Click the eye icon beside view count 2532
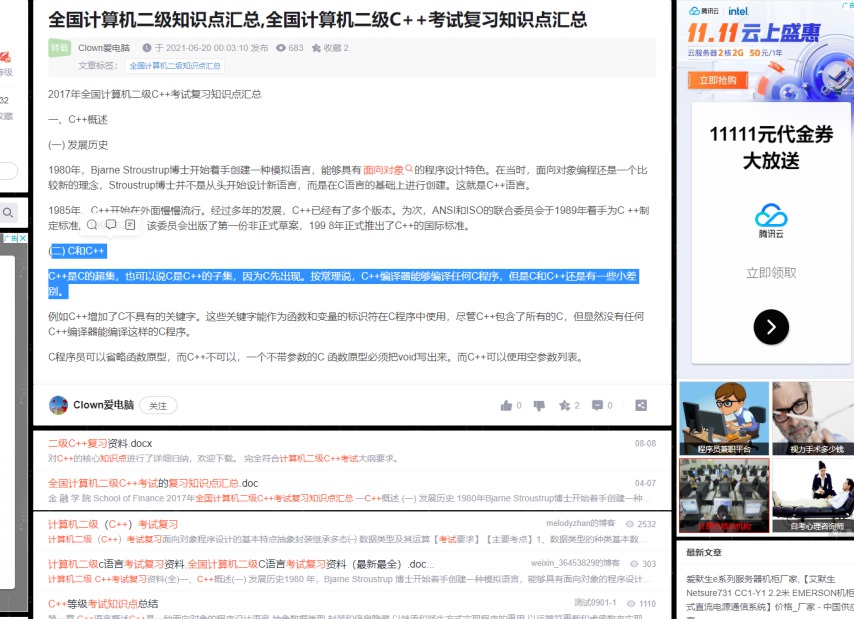The image size is (854, 619). tap(630, 524)
